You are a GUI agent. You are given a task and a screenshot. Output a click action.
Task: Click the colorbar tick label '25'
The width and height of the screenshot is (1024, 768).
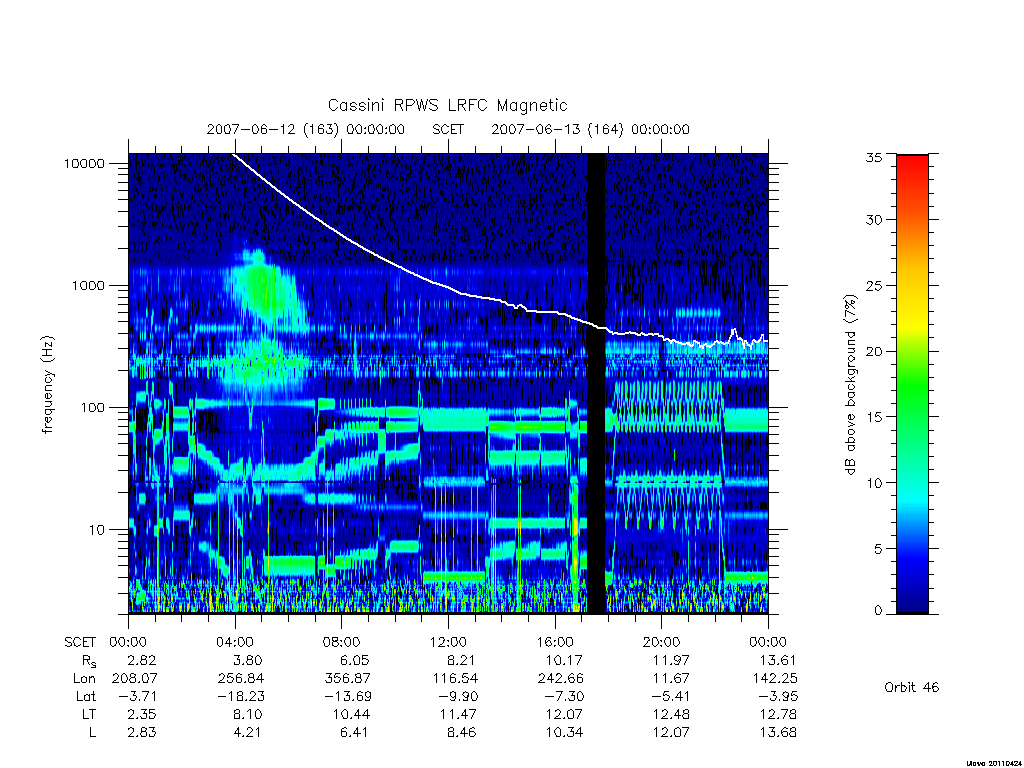tap(873, 285)
